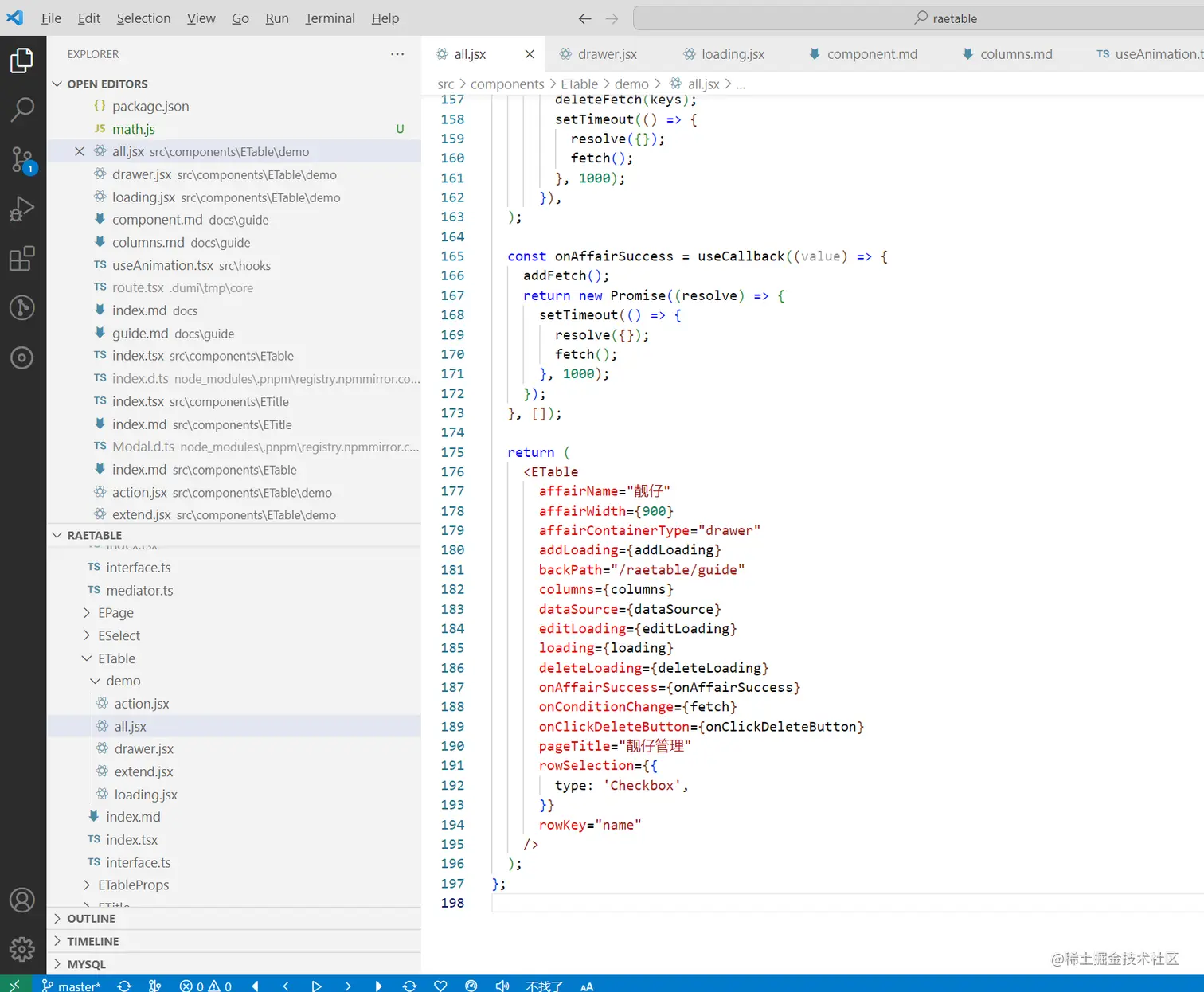Open the Manage gear settings
This screenshot has height=992, width=1204.
pyautogui.click(x=22, y=949)
